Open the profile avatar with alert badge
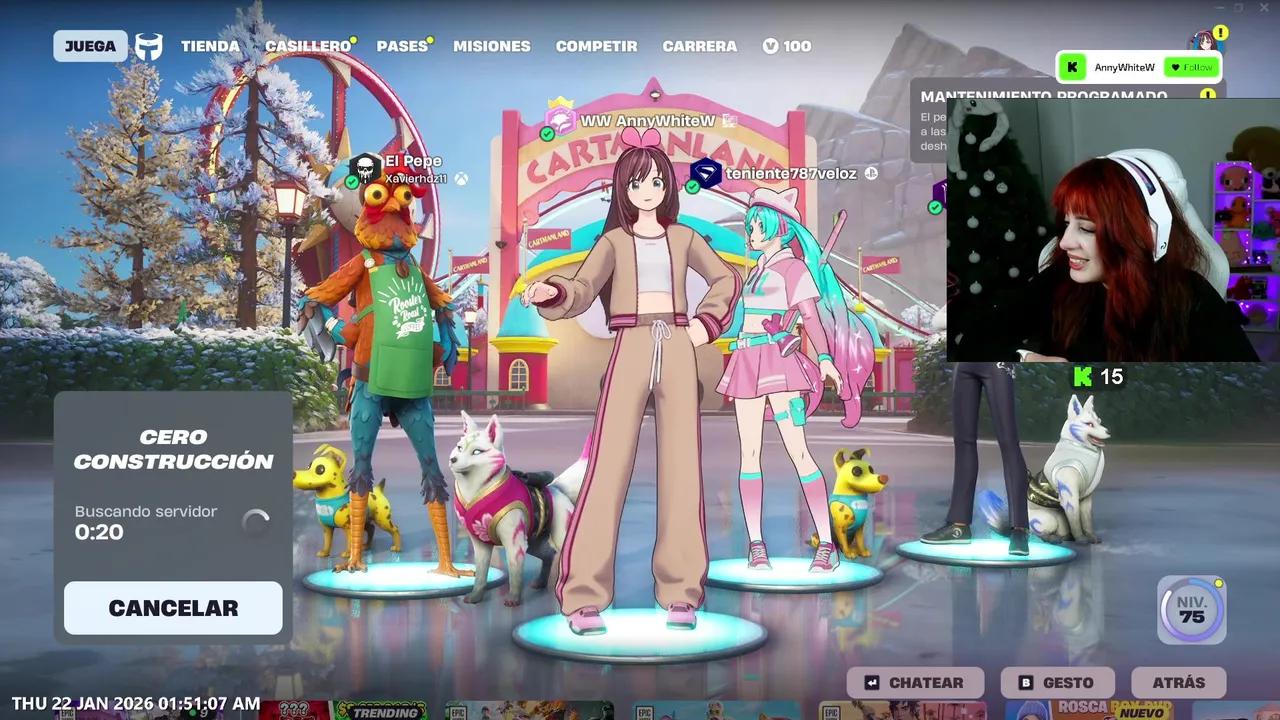This screenshot has width=1280, height=720. 1203,43
